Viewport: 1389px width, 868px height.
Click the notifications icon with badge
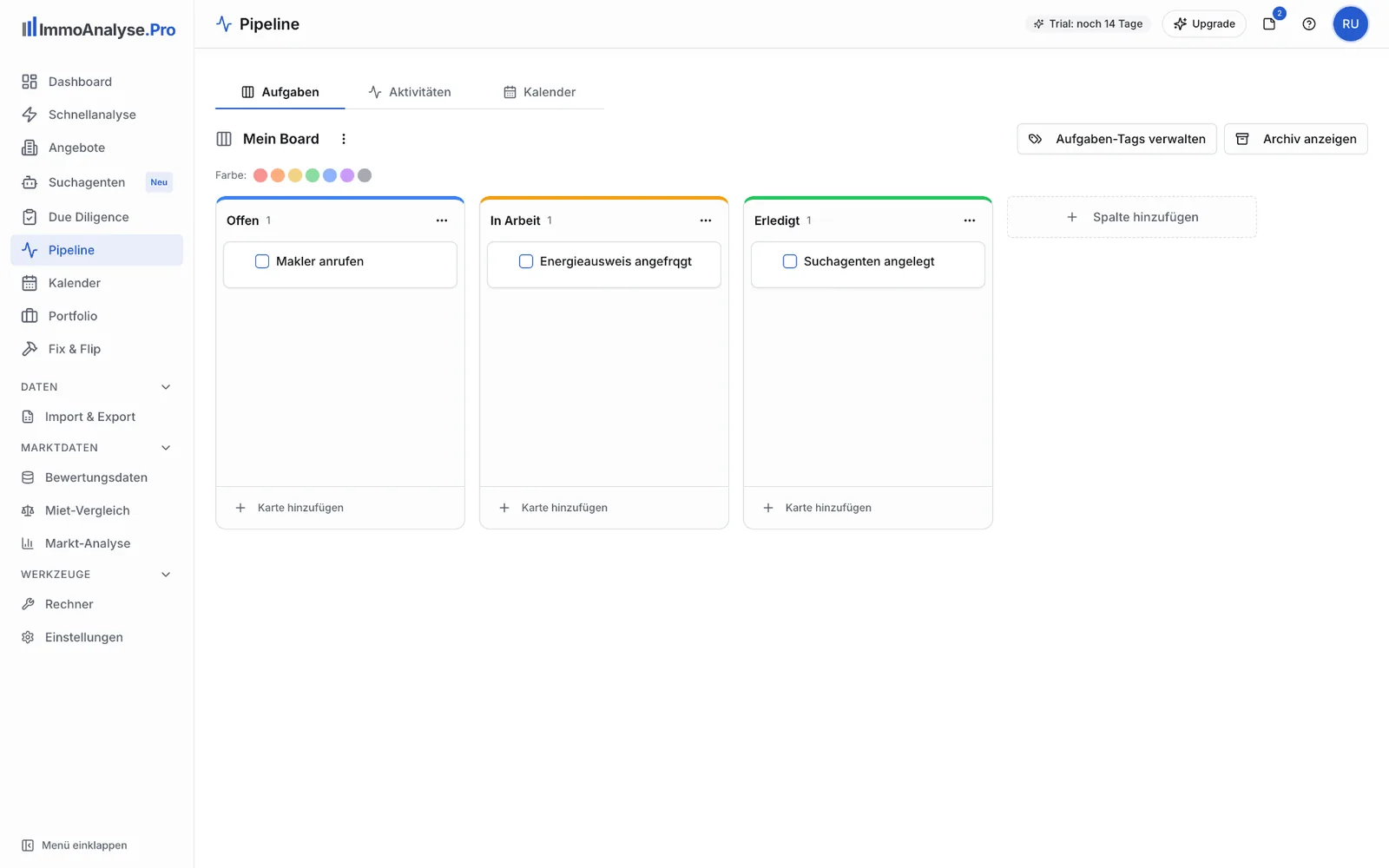[x=1269, y=23]
